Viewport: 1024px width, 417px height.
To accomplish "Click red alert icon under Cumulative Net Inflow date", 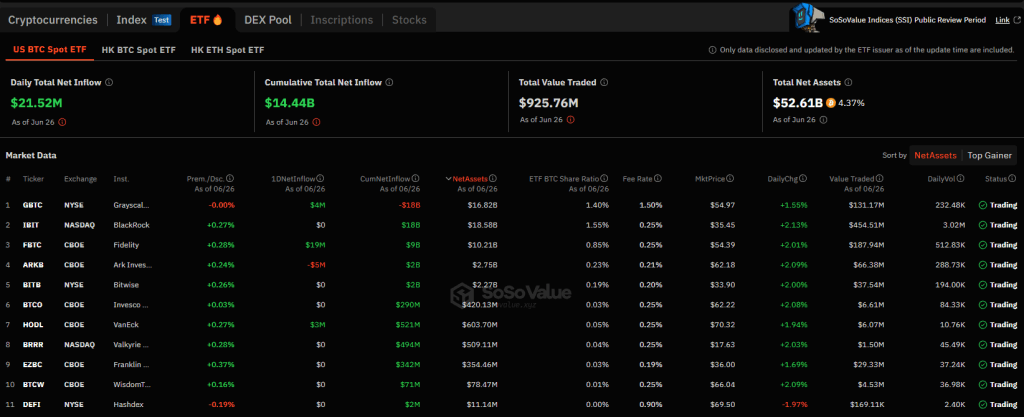I will 316,121.
